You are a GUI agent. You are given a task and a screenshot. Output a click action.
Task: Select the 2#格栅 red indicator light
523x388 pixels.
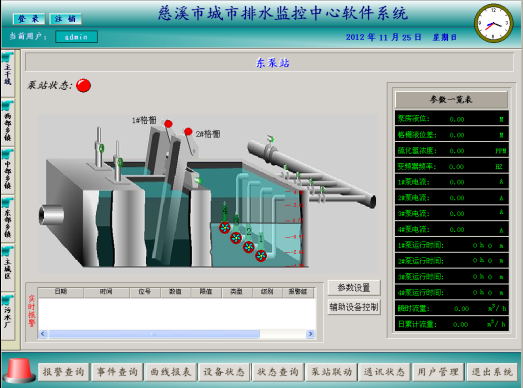[x=188, y=132]
